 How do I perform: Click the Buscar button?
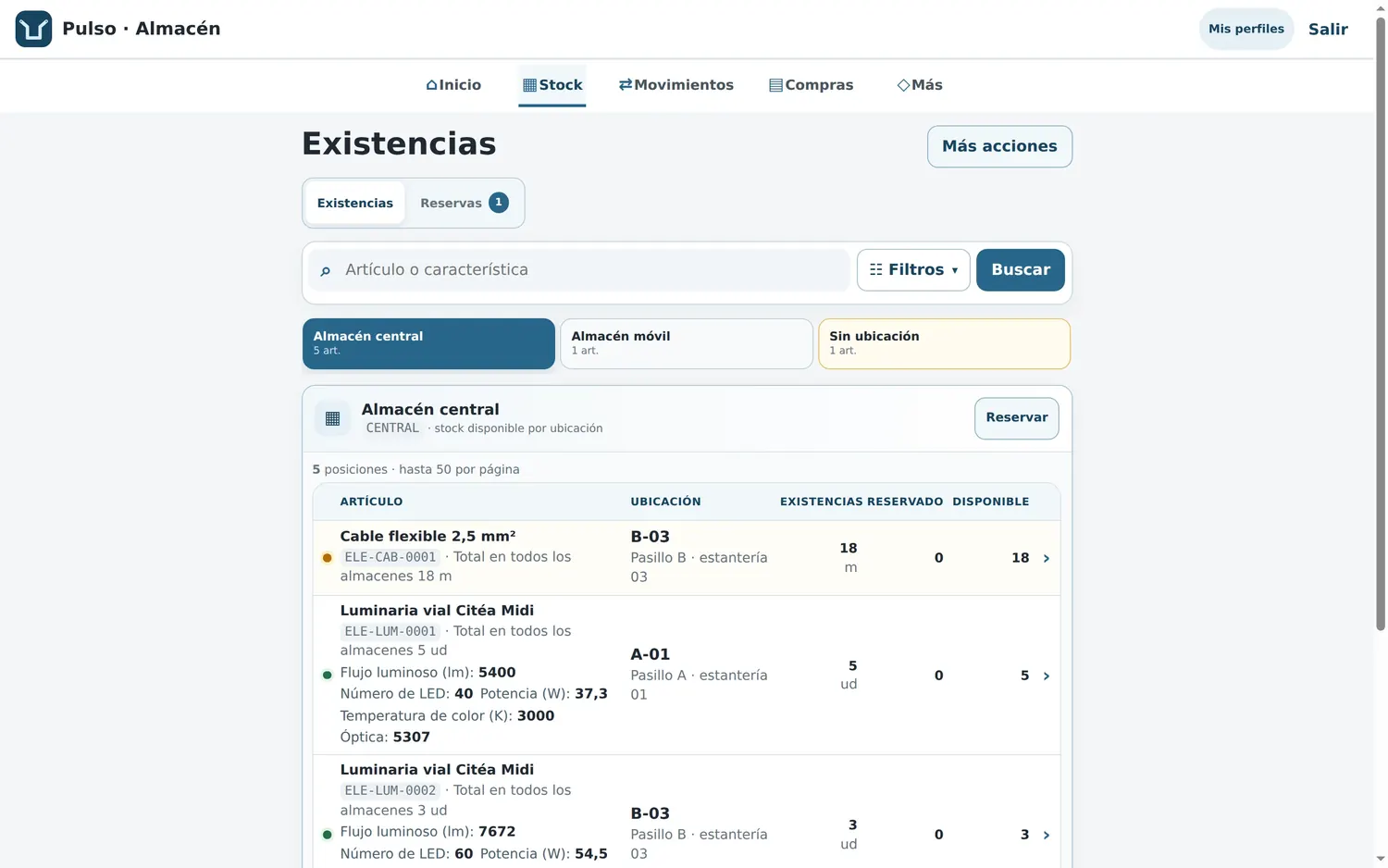point(1021,270)
